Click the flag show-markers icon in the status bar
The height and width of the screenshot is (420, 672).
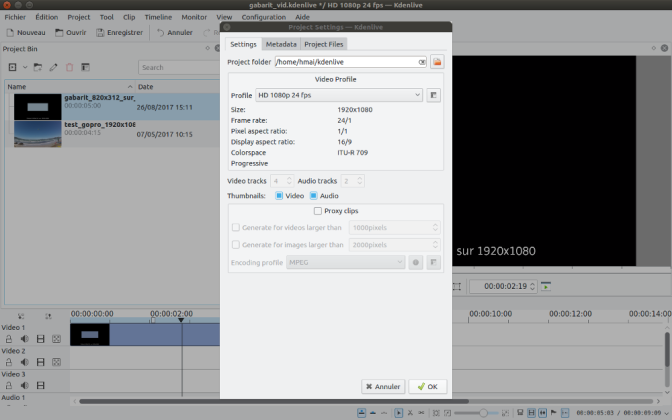coord(553,413)
